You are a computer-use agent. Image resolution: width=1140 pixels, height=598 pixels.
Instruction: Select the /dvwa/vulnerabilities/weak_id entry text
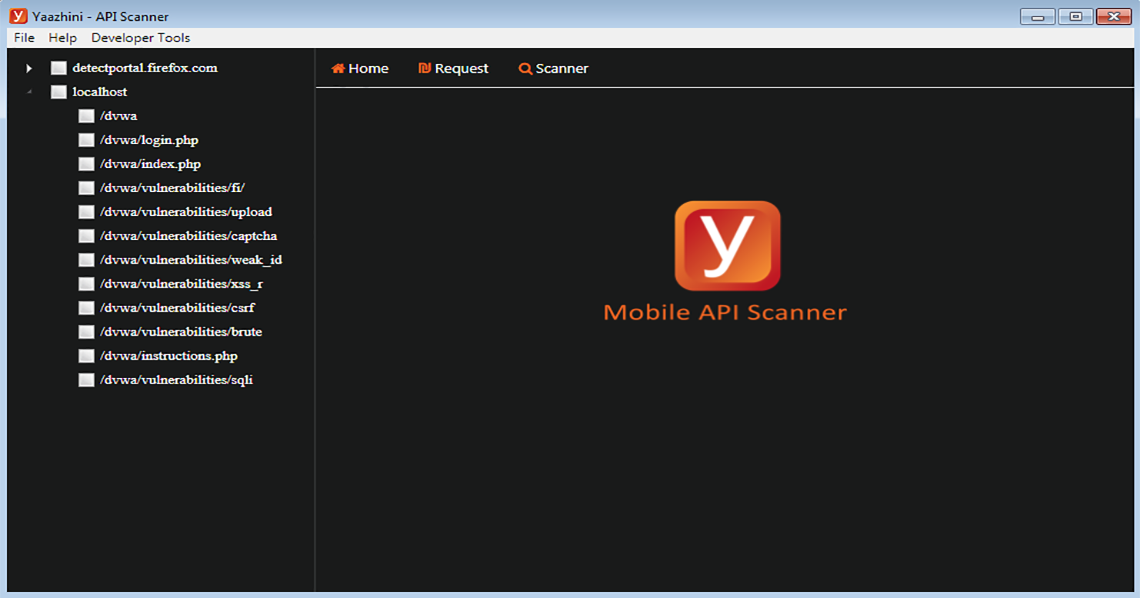(x=191, y=260)
